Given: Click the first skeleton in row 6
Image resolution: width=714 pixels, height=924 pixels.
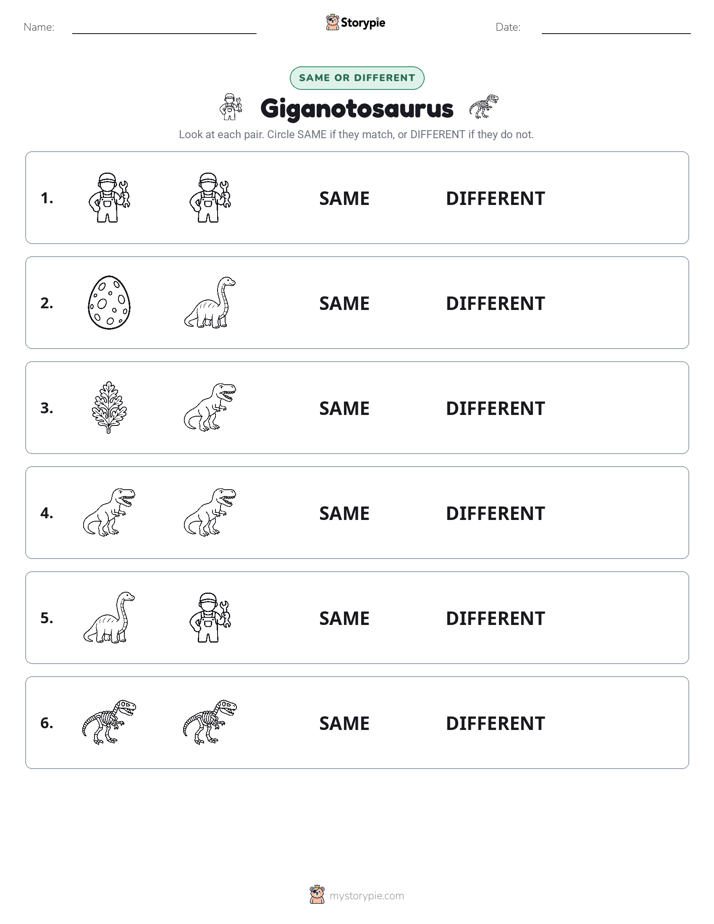Looking at the screenshot, I should click(109, 722).
